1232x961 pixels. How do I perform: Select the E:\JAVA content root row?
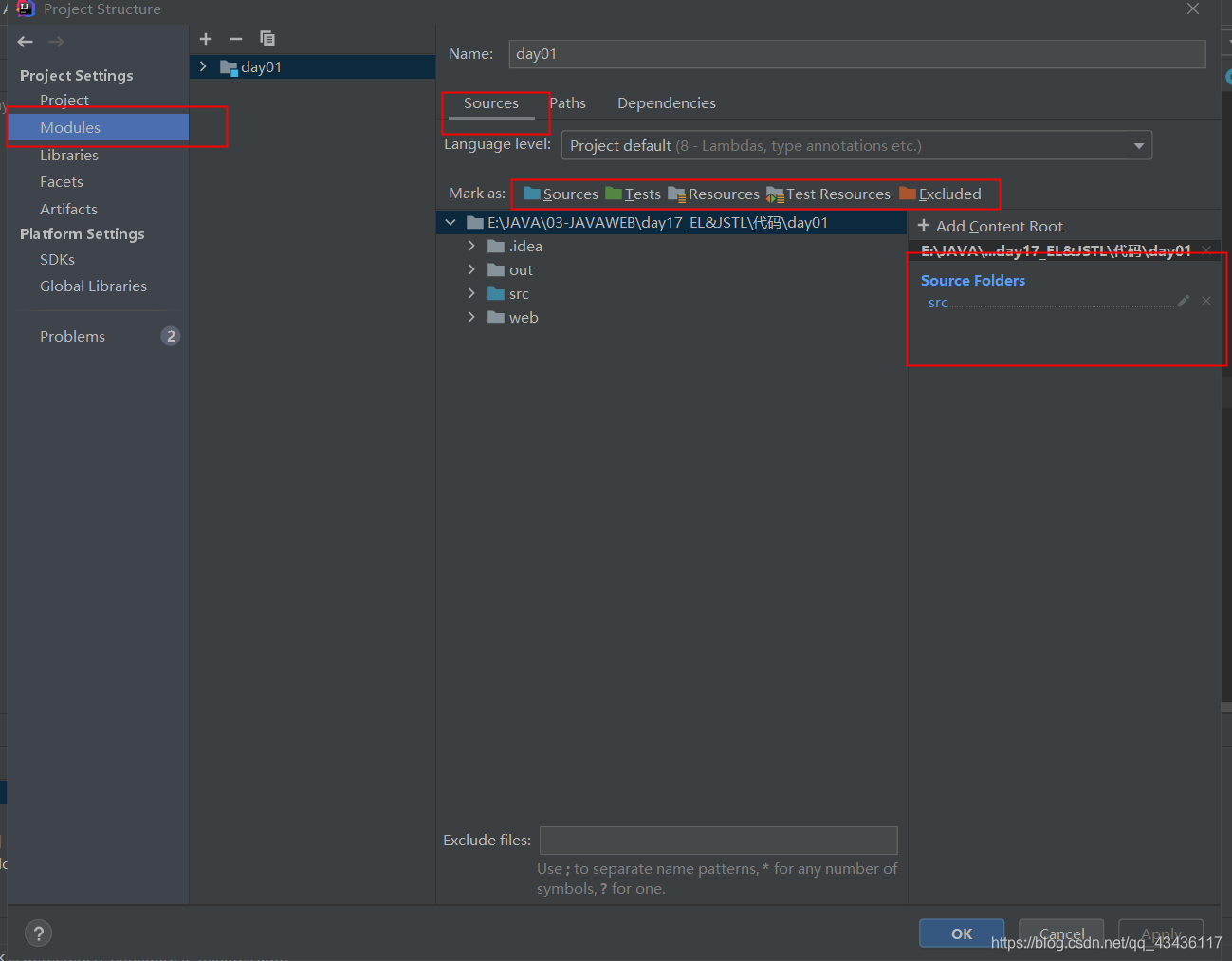tap(671, 222)
